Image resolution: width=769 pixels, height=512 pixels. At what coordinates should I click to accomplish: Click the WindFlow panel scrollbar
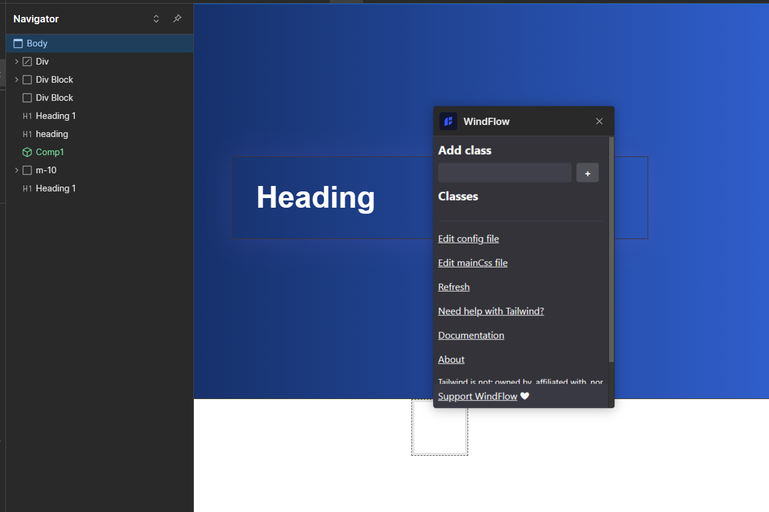(x=611, y=249)
